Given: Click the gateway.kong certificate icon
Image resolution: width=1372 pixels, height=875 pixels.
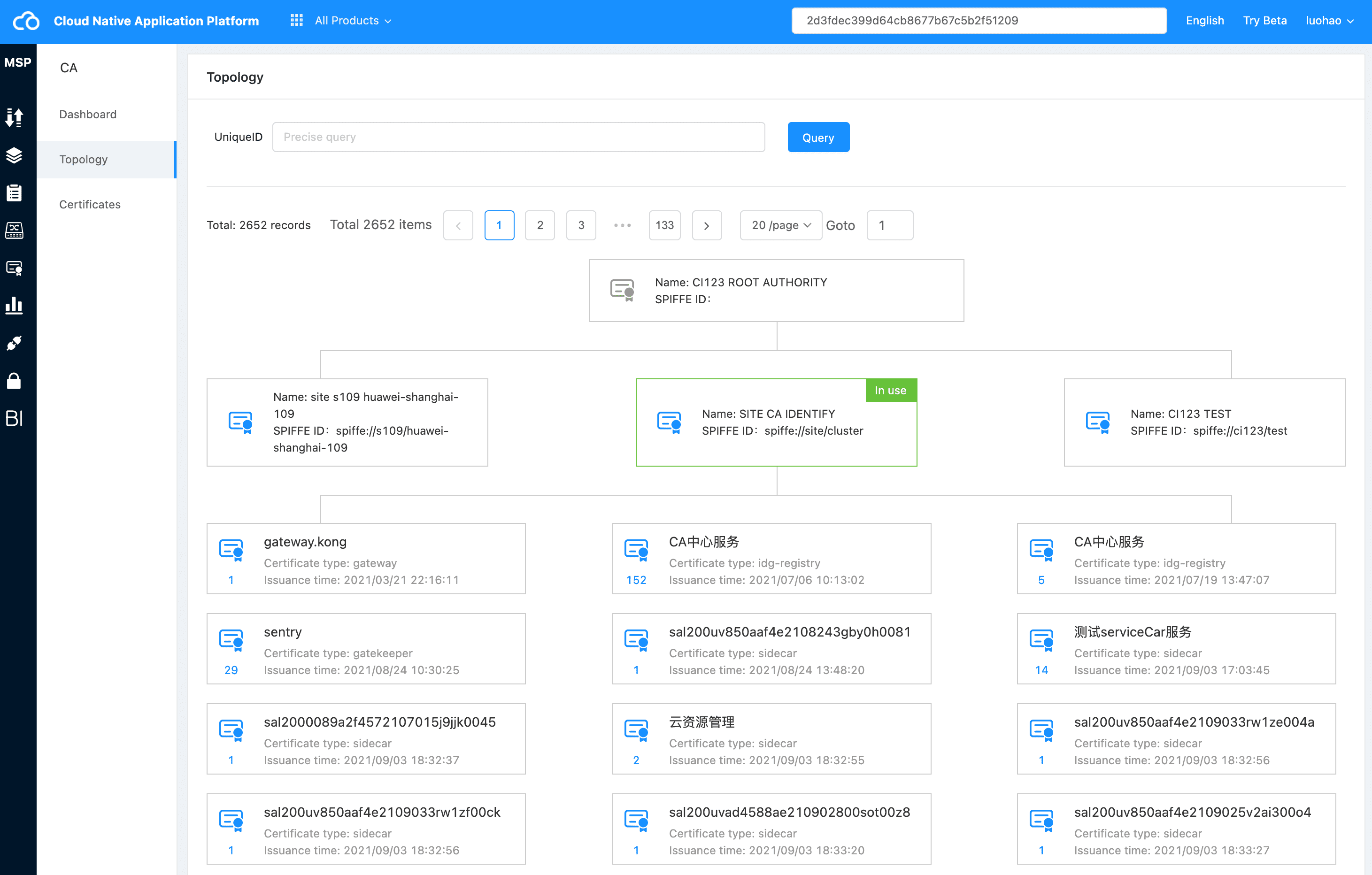Looking at the screenshot, I should [231, 550].
